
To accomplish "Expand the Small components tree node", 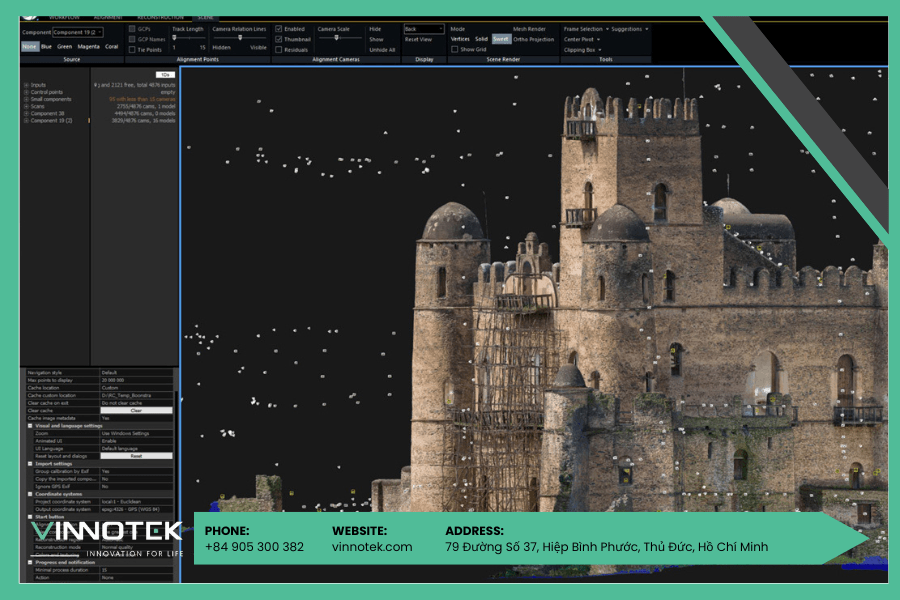I will (x=26, y=99).
